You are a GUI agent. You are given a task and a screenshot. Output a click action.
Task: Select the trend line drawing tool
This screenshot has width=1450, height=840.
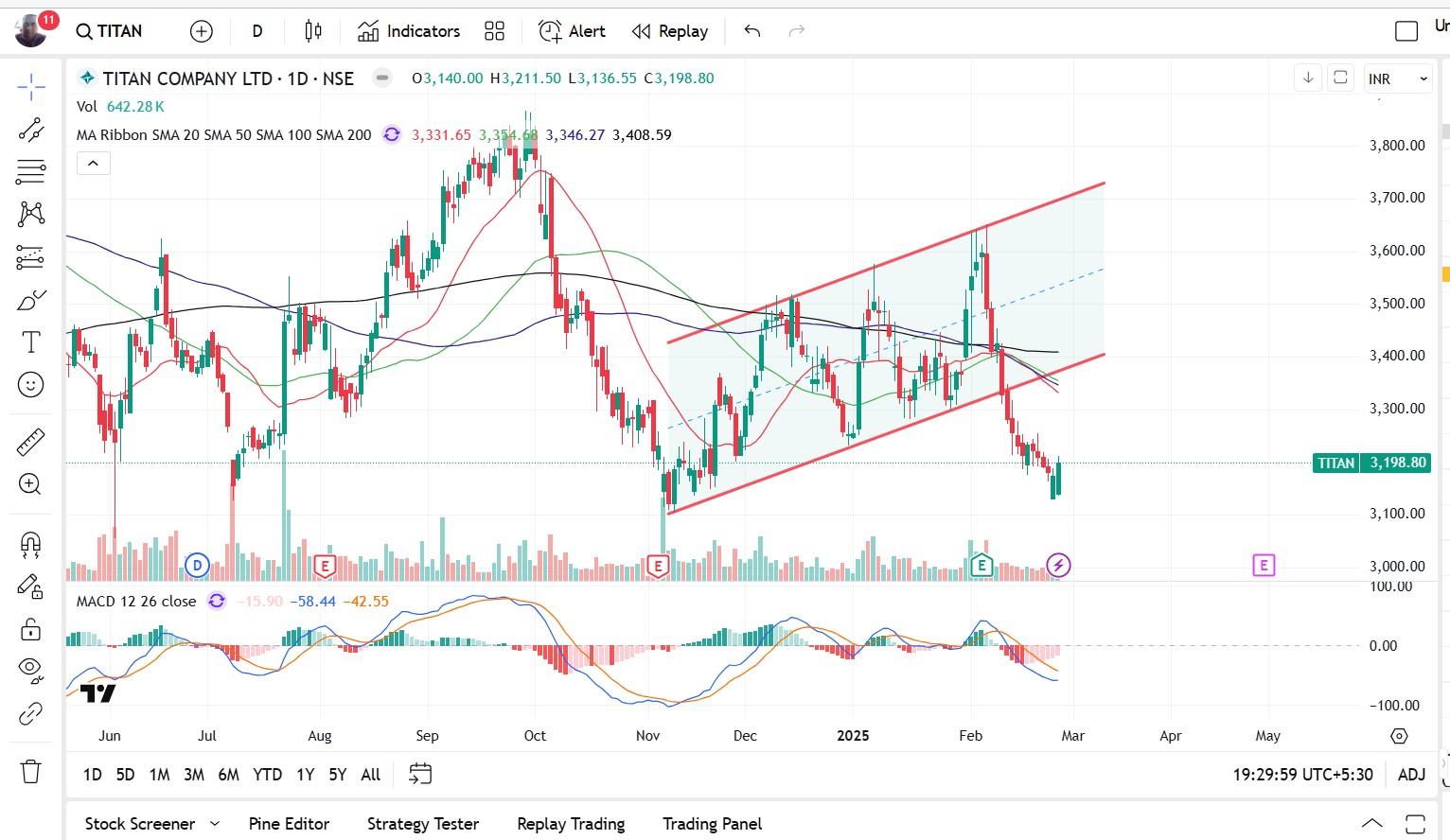coord(31,130)
